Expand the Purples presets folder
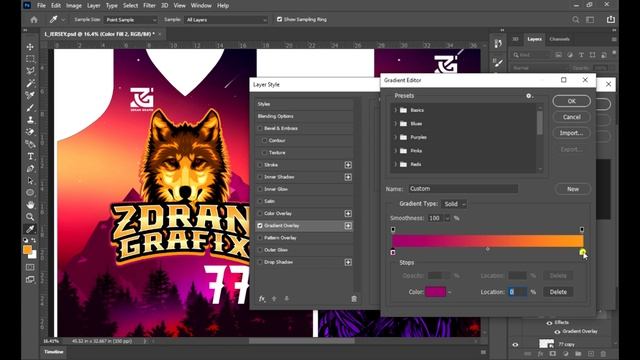The width and height of the screenshot is (640, 360). click(x=396, y=137)
